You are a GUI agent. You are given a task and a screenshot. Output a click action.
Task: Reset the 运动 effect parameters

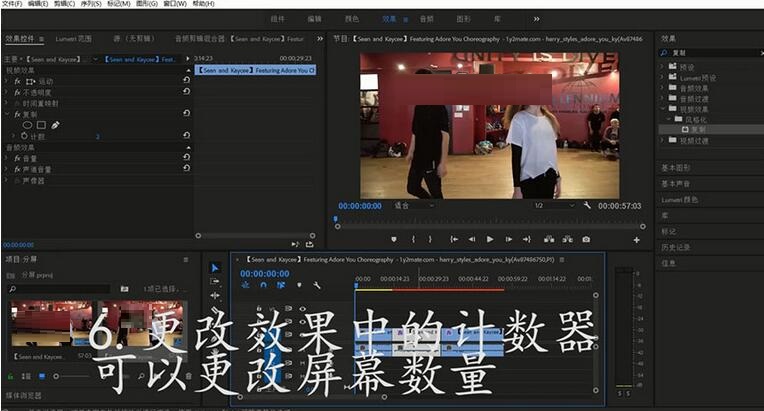(x=186, y=81)
